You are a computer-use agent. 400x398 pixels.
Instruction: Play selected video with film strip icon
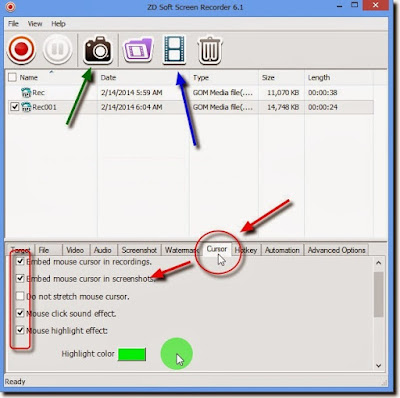point(174,50)
